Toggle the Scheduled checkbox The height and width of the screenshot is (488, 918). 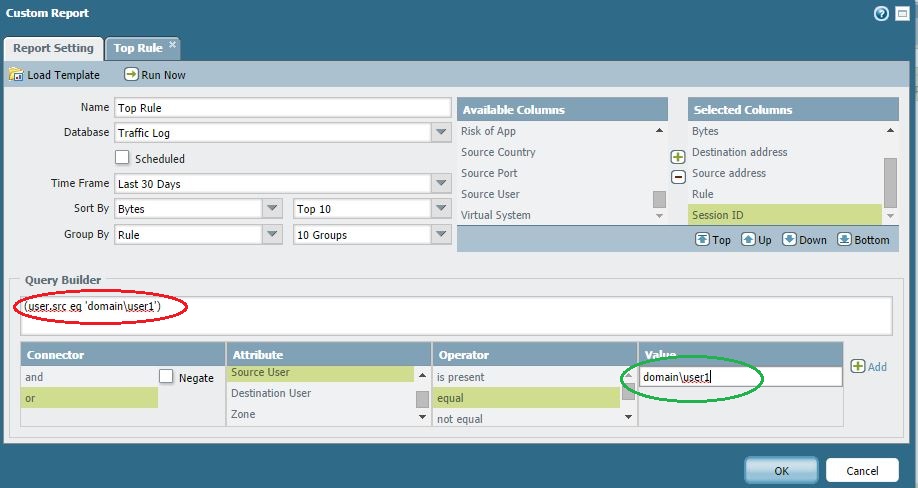[122, 157]
